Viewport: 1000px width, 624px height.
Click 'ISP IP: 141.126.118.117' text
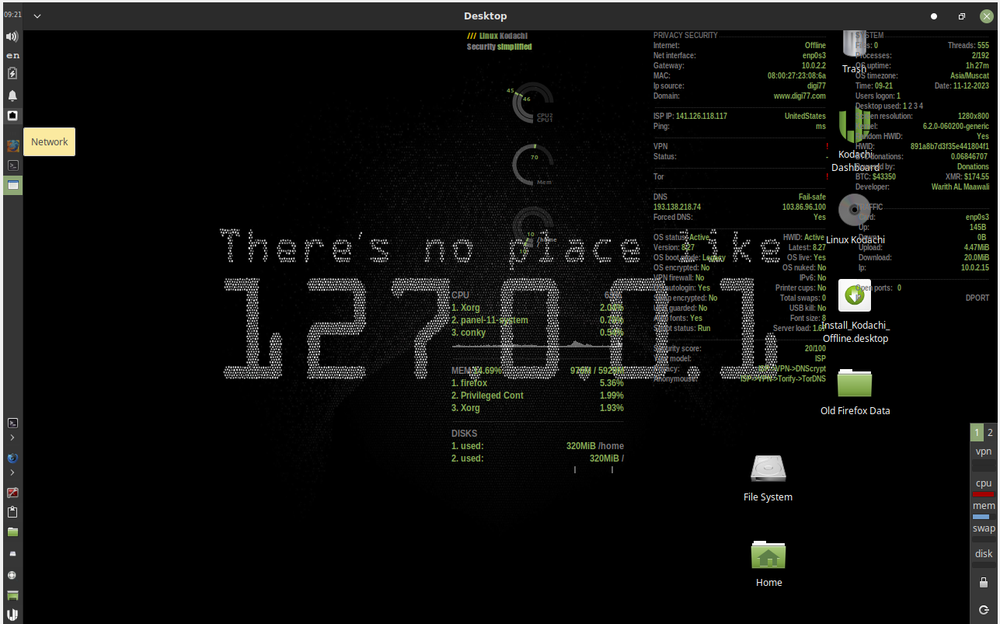click(690, 116)
